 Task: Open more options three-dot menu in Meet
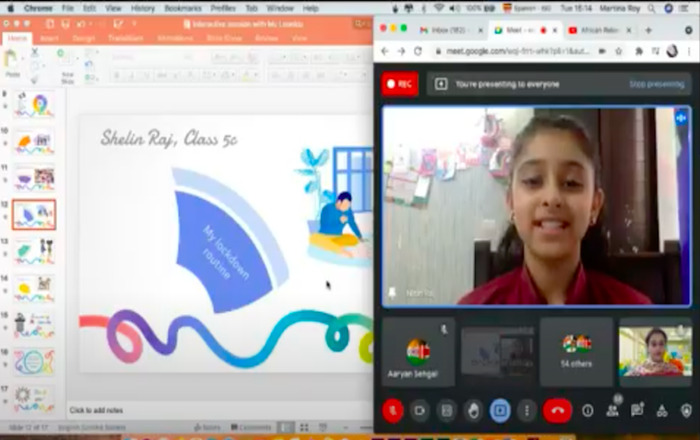pyautogui.click(x=527, y=411)
